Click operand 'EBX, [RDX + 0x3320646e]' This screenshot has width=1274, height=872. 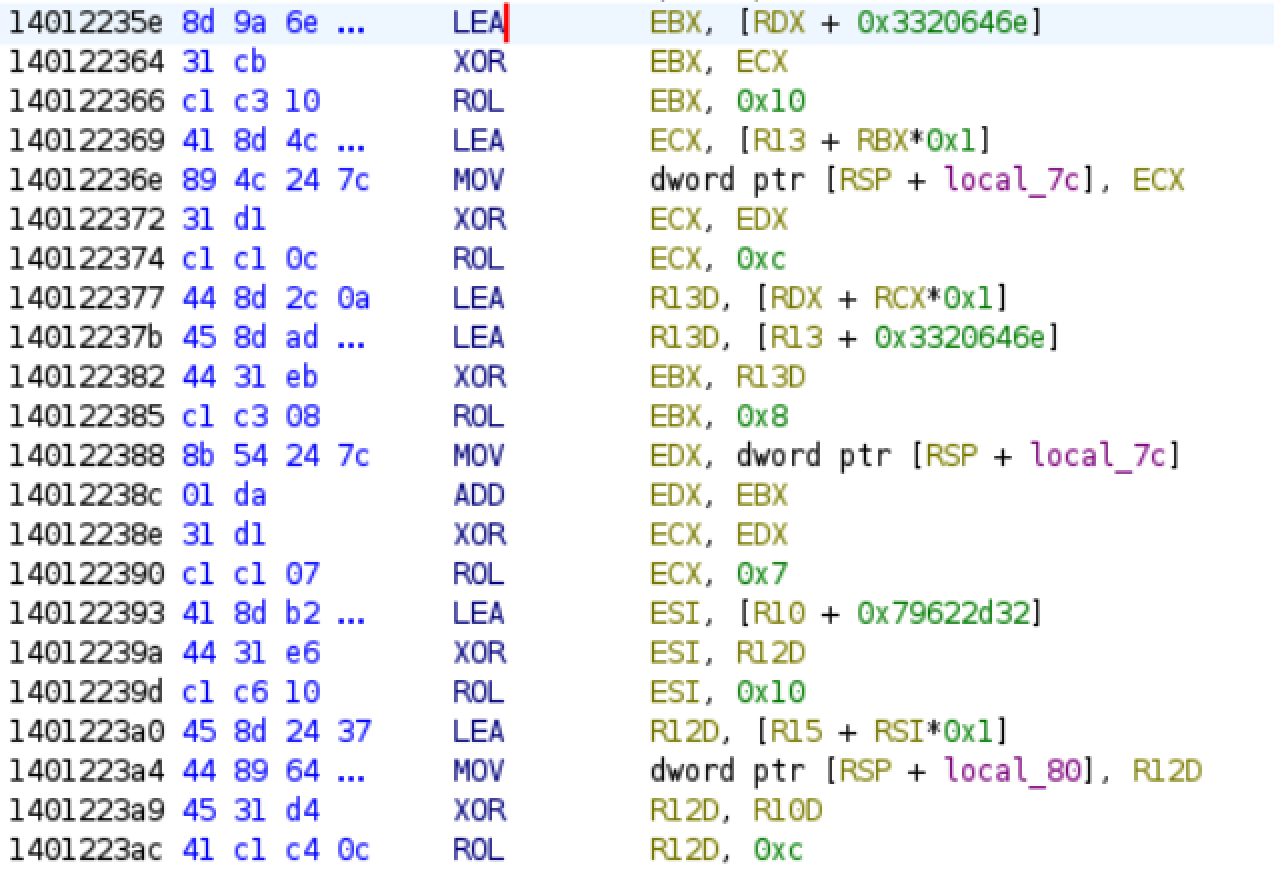846,23
